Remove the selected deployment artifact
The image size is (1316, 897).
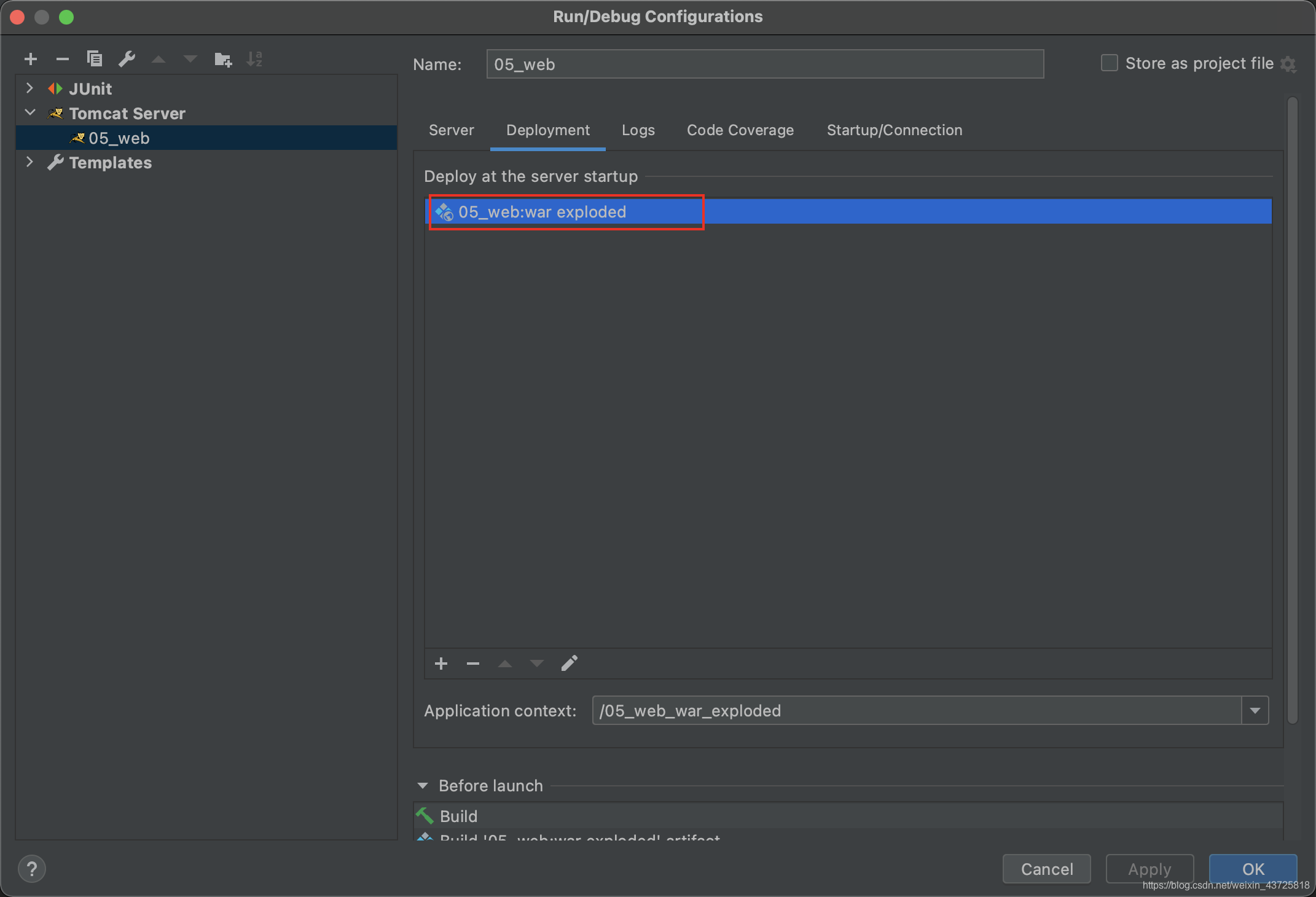pos(473,664)
